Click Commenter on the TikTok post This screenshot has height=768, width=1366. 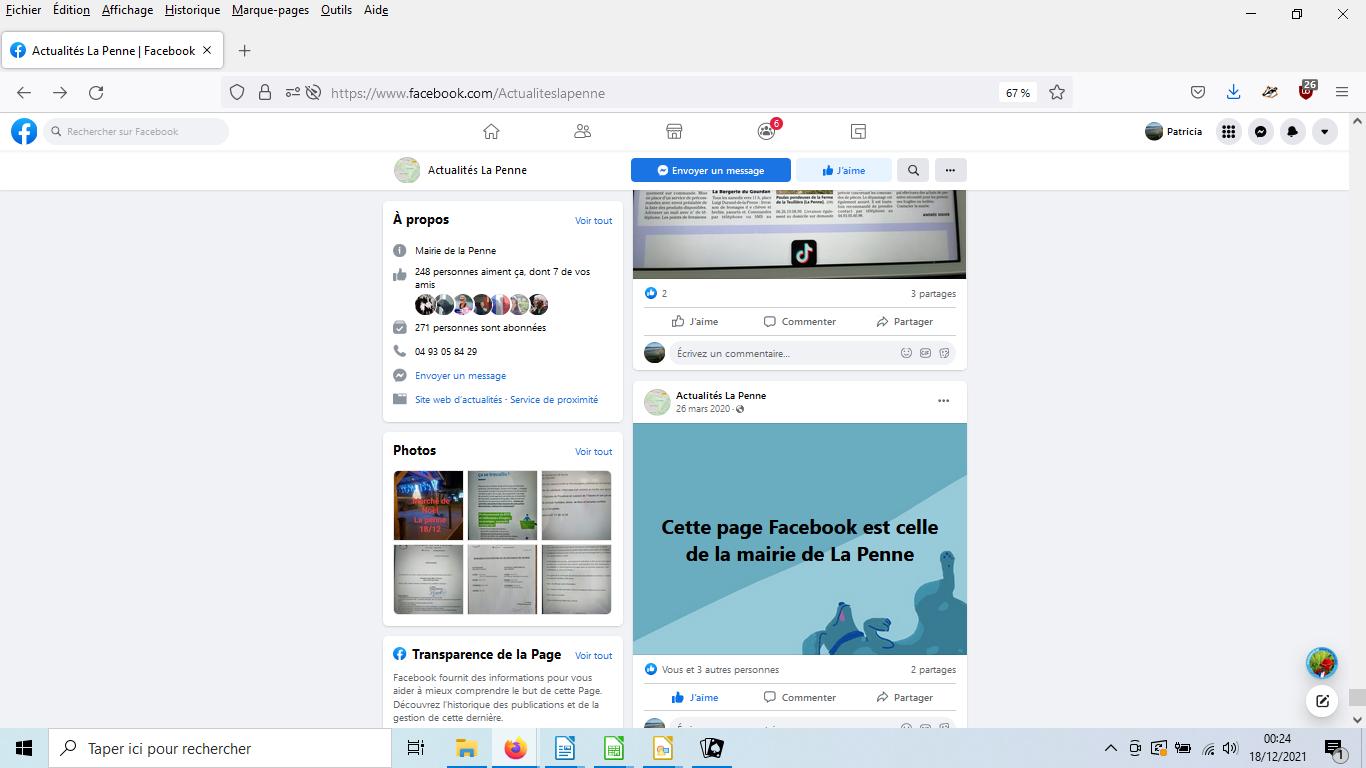point(799,321)
